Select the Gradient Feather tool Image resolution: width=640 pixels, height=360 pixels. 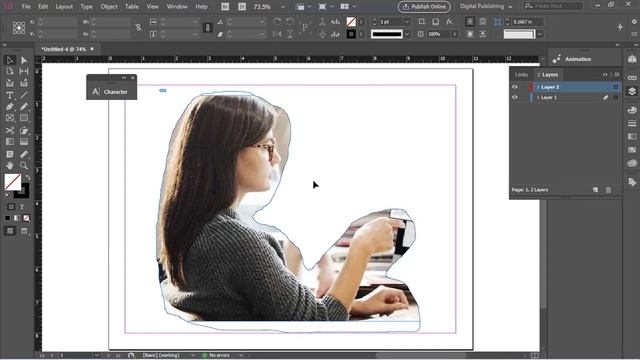click(x=24, y=142)
